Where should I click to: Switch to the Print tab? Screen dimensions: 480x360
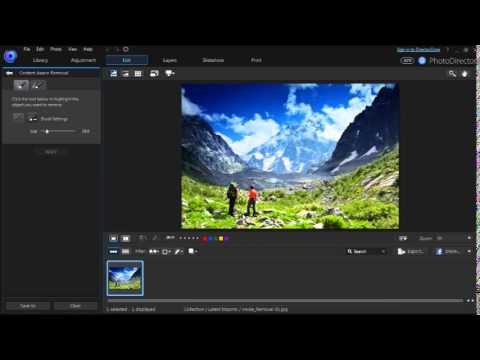pos(256,60)
